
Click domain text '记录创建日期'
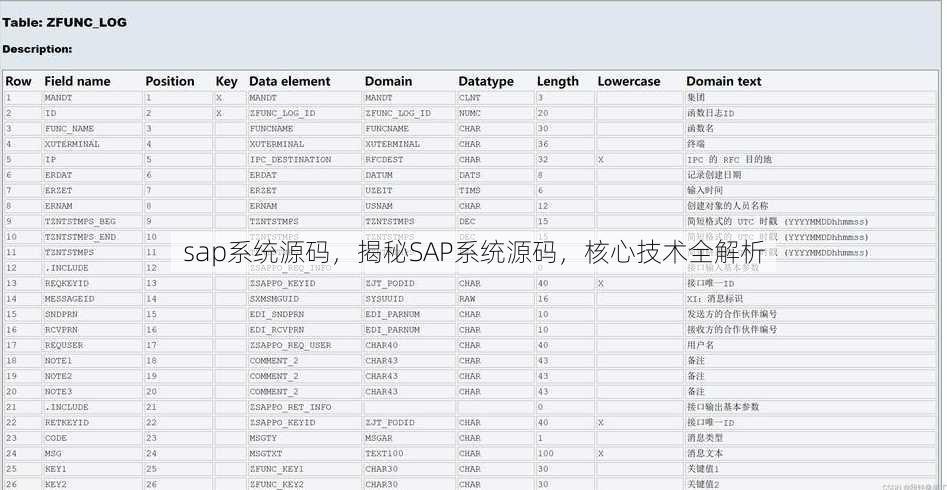[x=714, y=175]
